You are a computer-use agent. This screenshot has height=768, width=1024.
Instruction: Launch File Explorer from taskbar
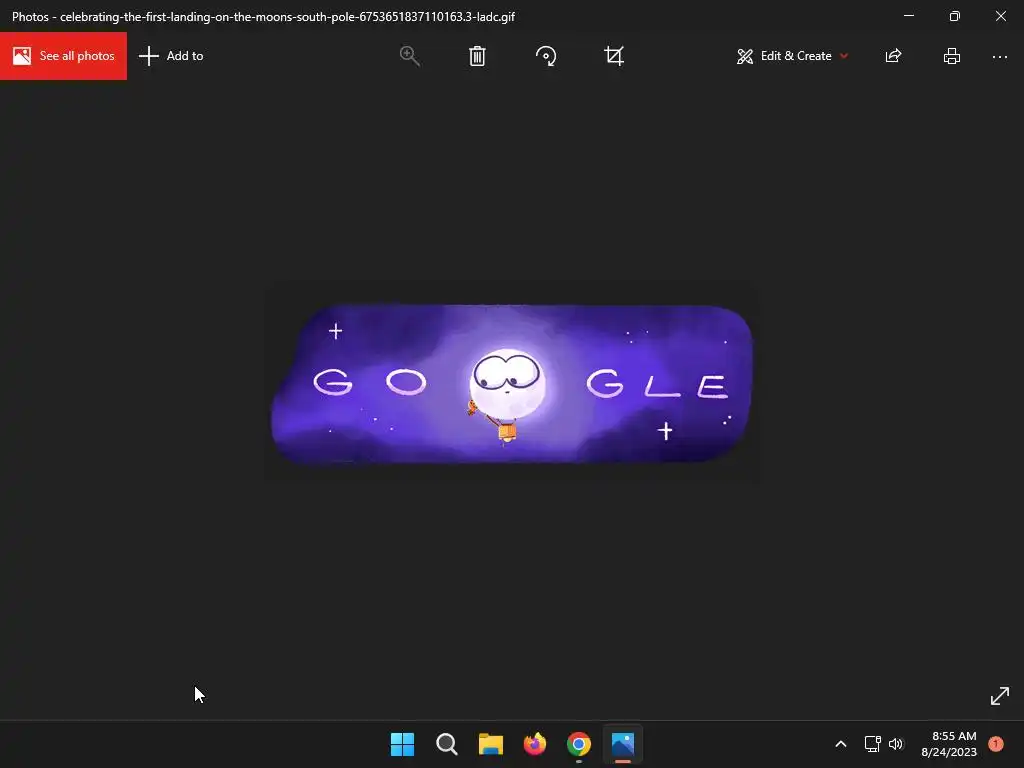pyautogui.click(x=491, y=744)
